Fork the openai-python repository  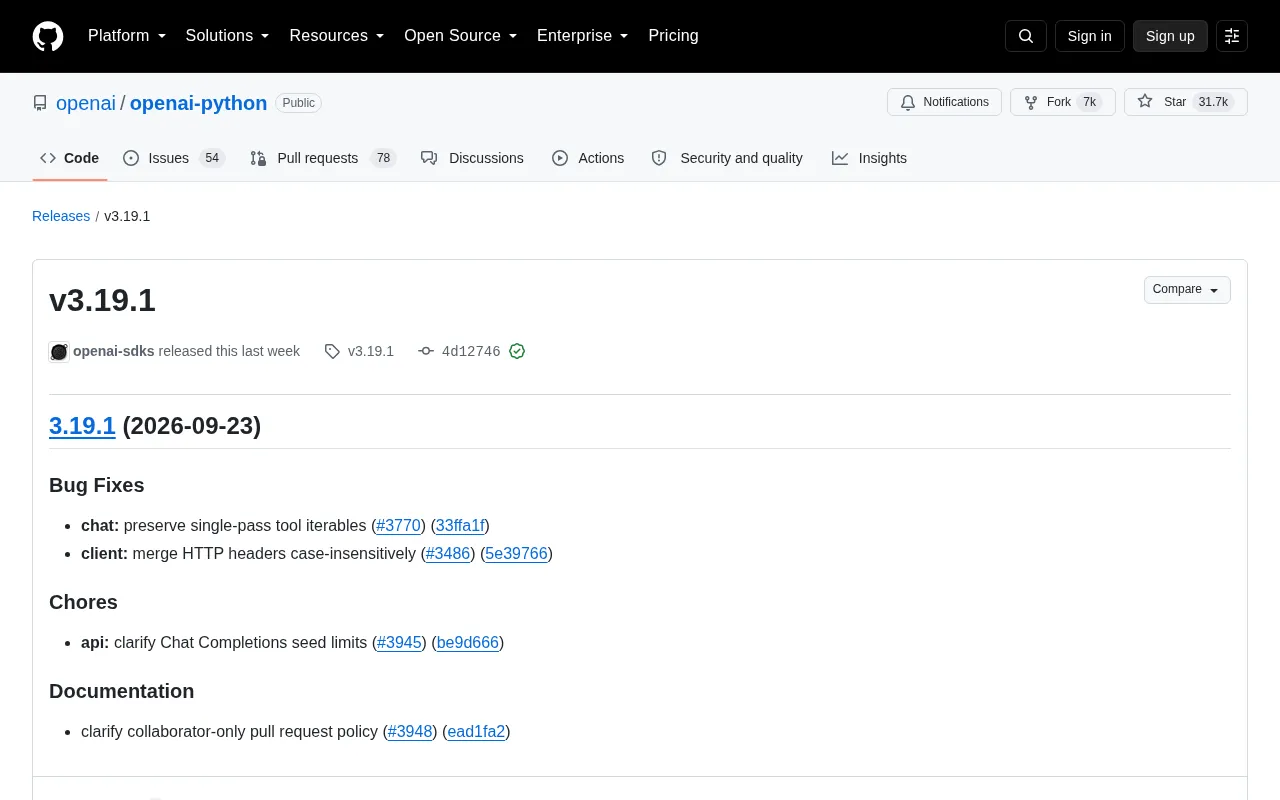point(1063,102)
